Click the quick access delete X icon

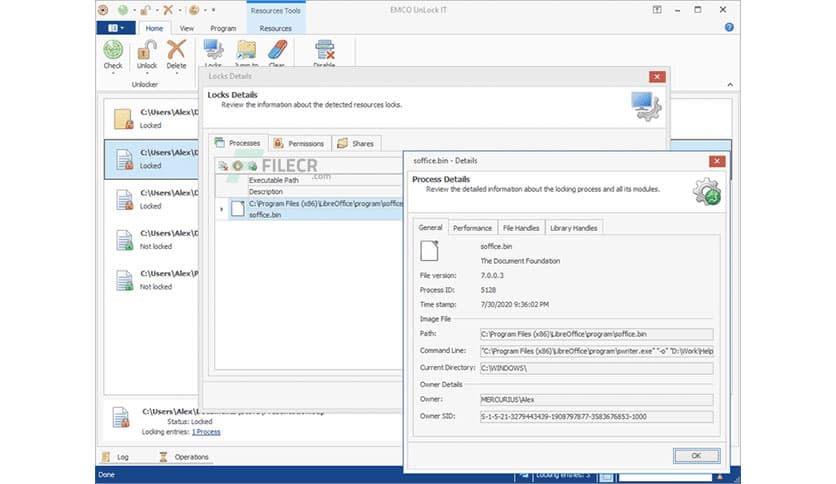(x=168, y=10)
